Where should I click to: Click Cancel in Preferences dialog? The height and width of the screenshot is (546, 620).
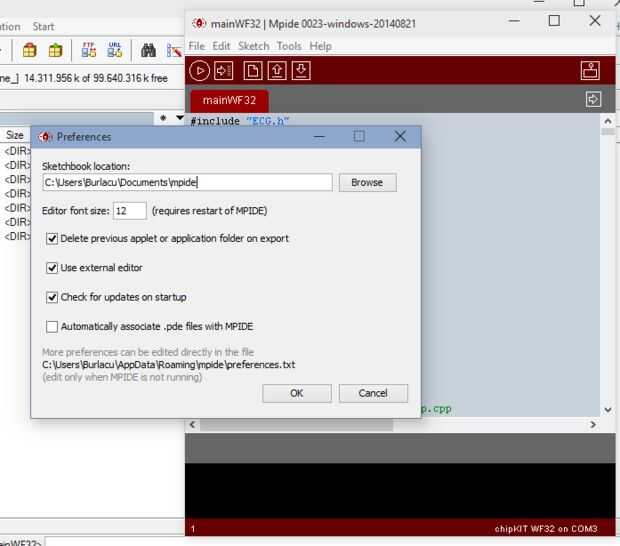373,393
